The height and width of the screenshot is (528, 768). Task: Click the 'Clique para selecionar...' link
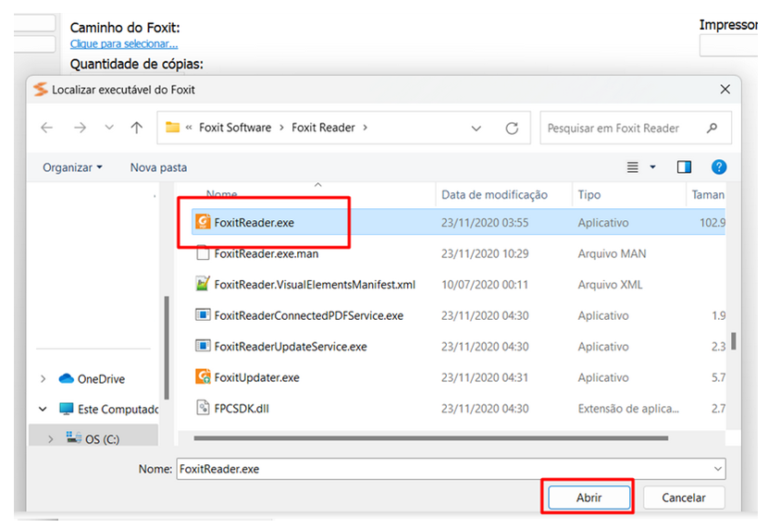pyautogui.click(x=124, y=44)
